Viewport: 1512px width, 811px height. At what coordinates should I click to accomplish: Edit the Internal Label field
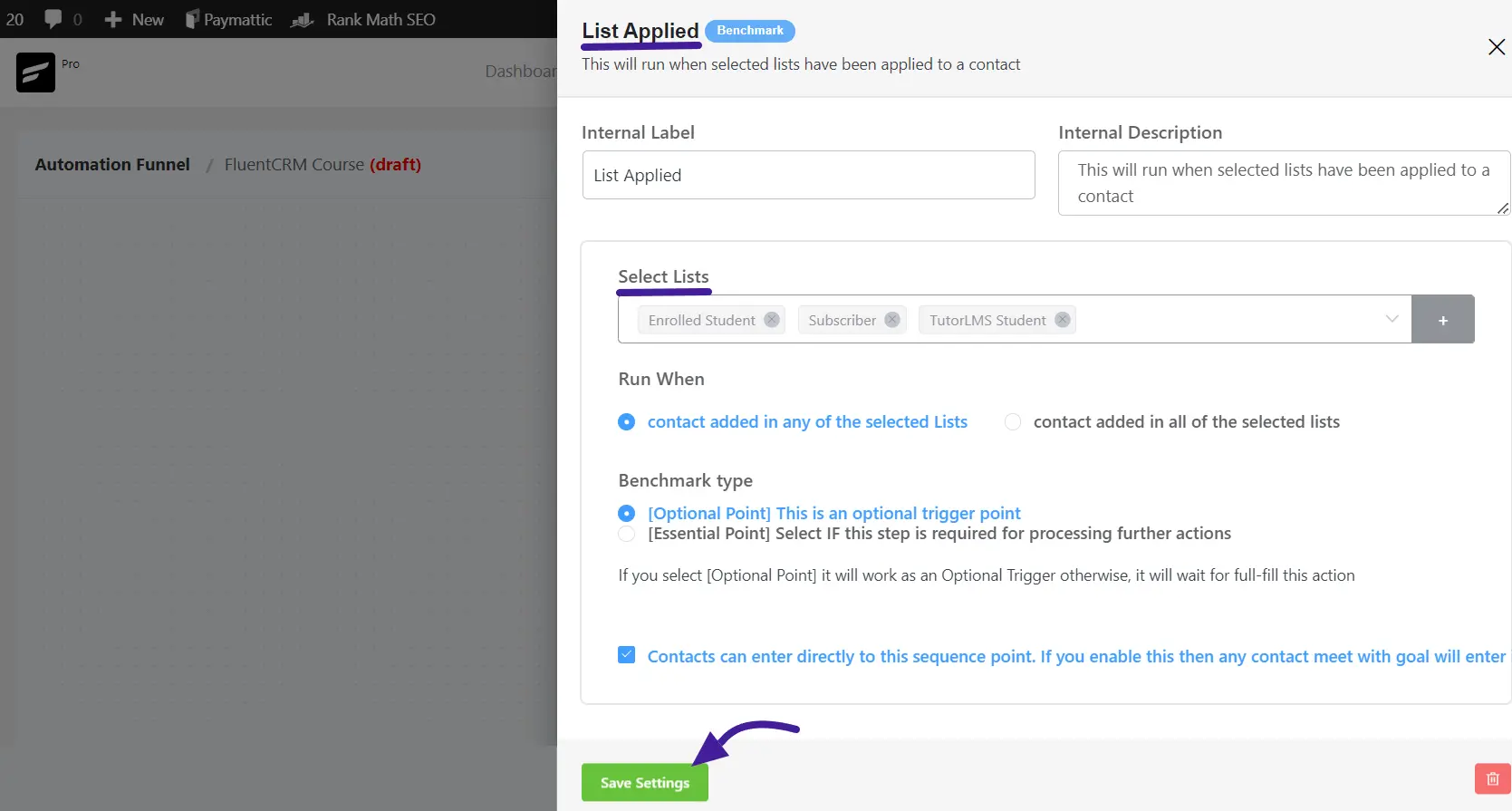[808, 175]
